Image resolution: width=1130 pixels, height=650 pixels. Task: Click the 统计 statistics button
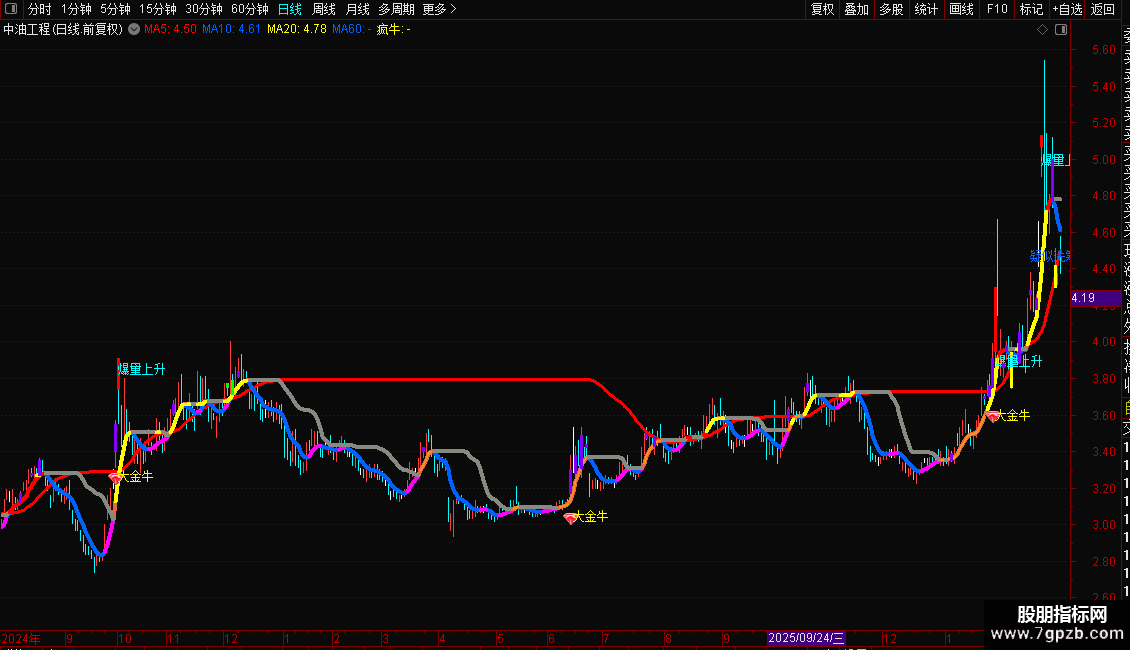point(926,9)
